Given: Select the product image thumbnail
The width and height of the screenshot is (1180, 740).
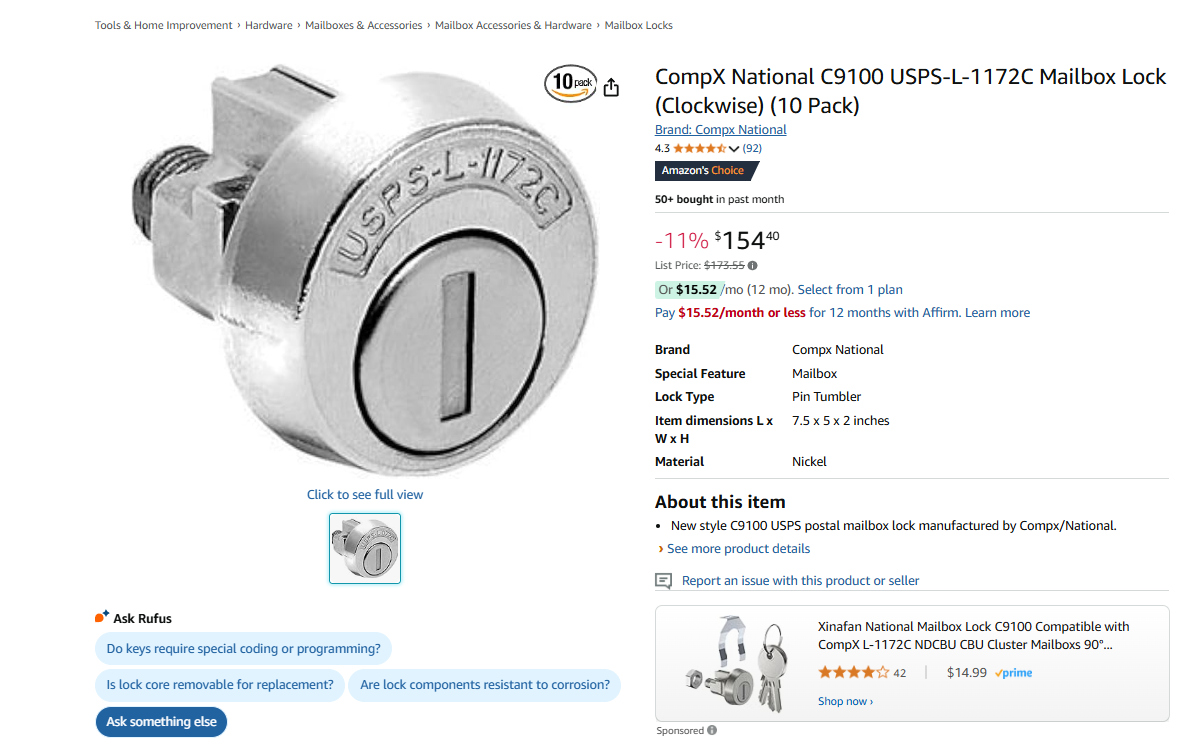Looking at the screenshot, I should pyautogui.click(x=365, y=548).
